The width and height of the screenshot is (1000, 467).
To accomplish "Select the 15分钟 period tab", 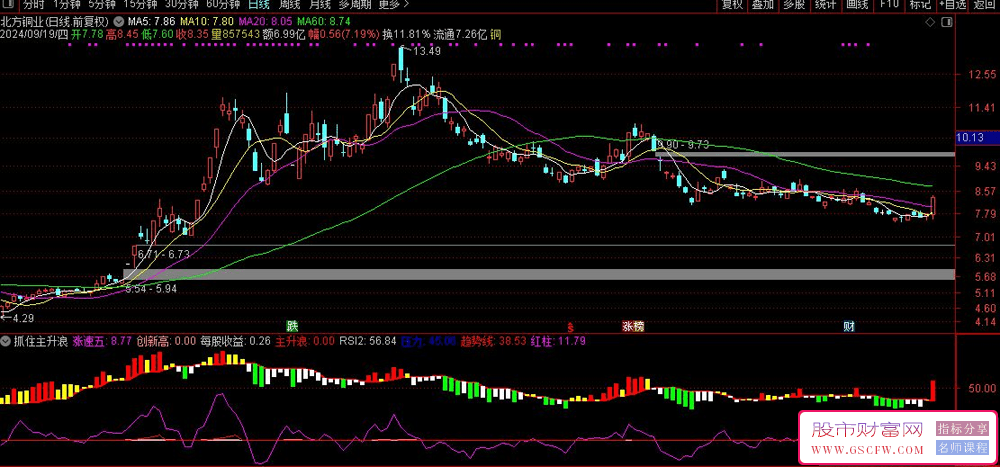I will click(x=139, y=5).
